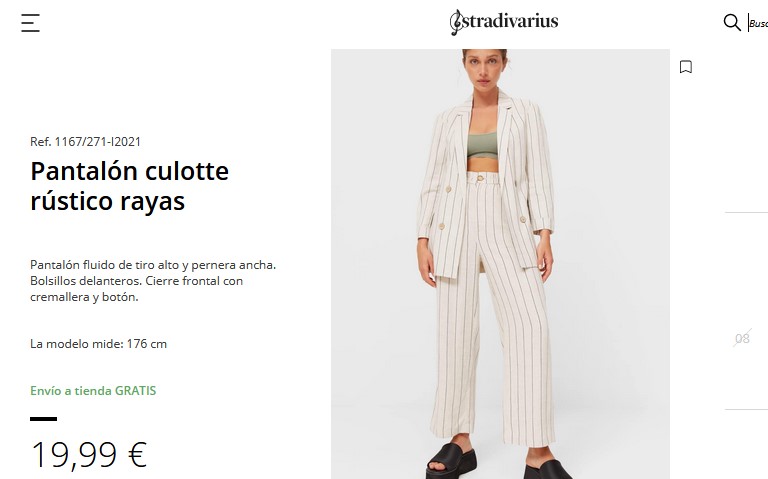Click the magnifying glass search icon
This screenshot has width=768, height=479.
tap(732, 23)
